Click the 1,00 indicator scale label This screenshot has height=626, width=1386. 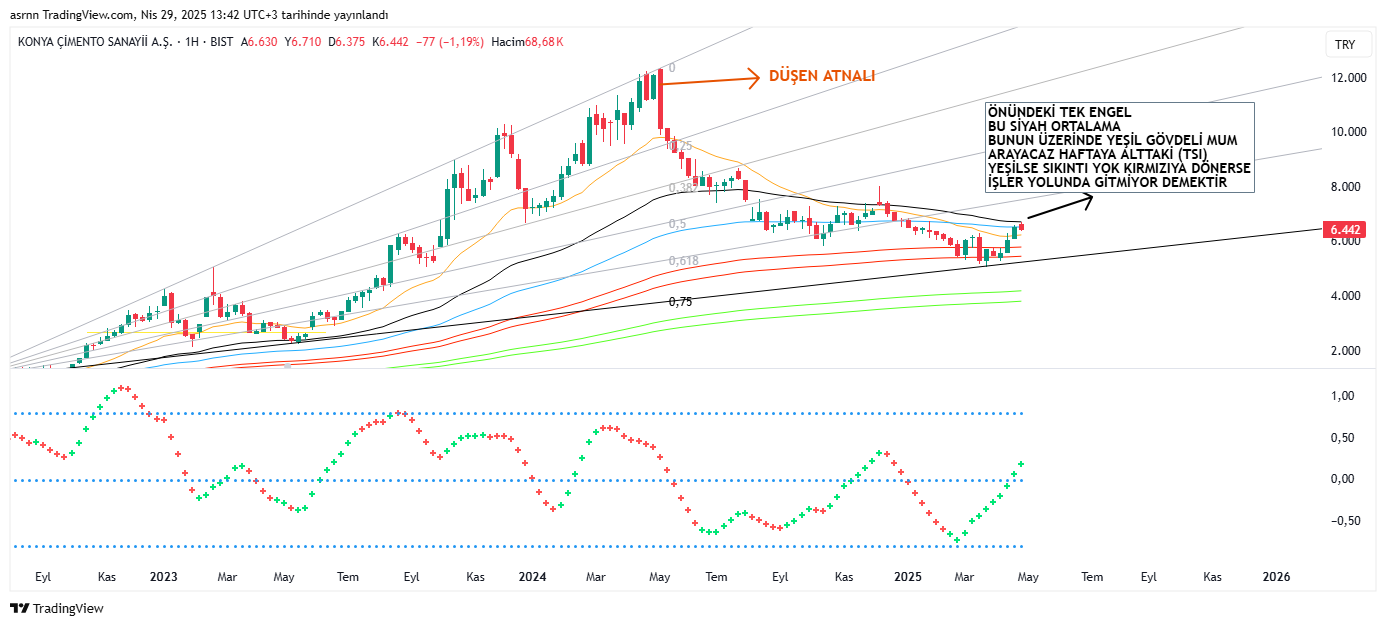click(1345, 396)
